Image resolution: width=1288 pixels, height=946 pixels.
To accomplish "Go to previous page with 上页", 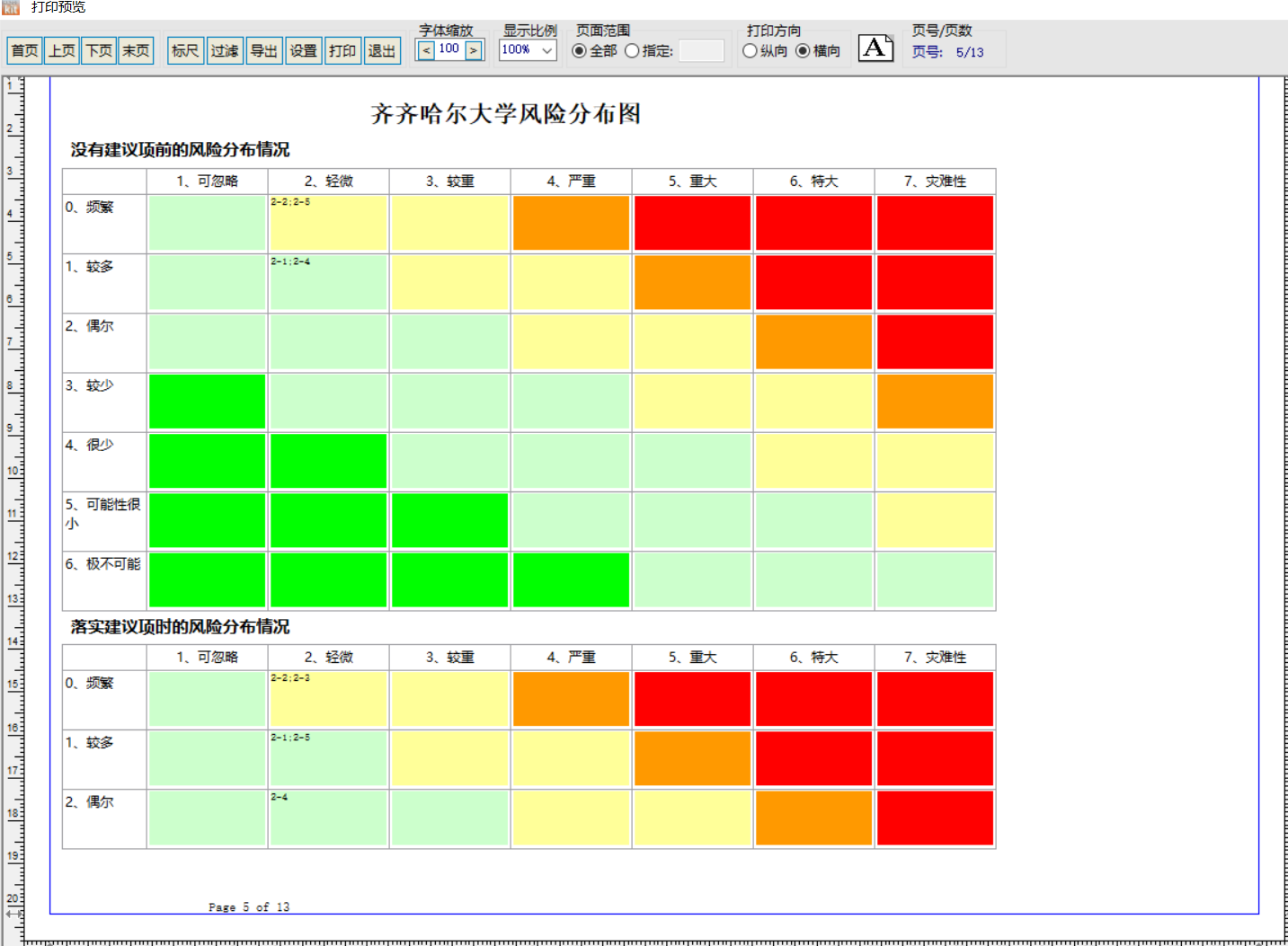I will click(62, 50).
